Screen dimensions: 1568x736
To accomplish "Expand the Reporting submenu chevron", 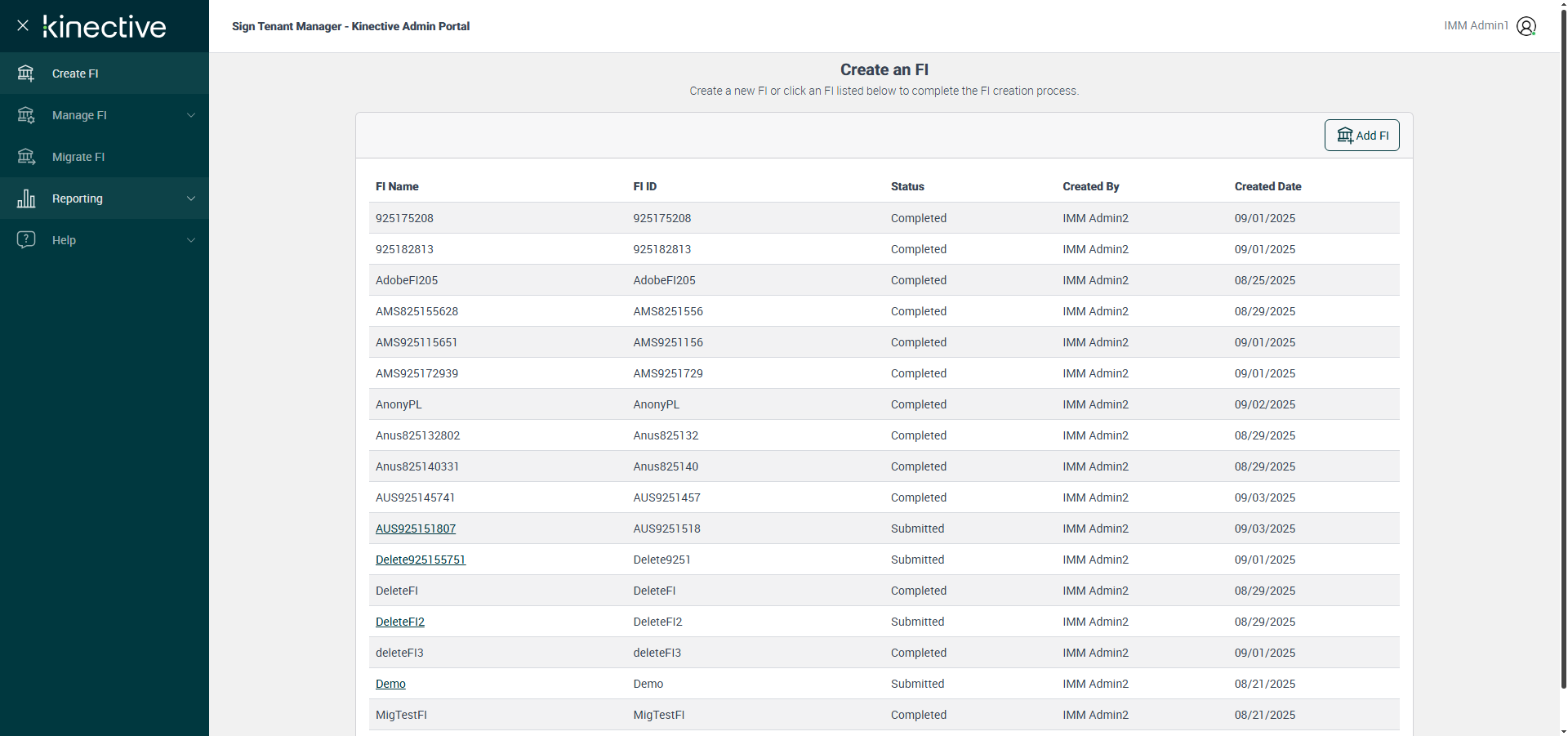I will (x=191, y=198).
